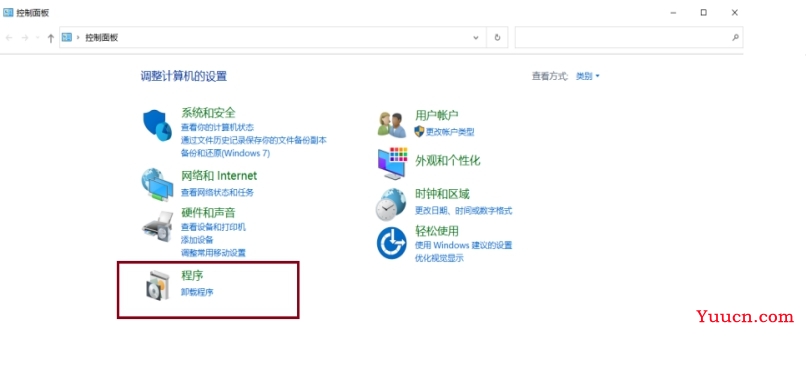Open the 类别 view mode dropdown
Viewport: 806px width, 371px height.
(x=588, y=76)
